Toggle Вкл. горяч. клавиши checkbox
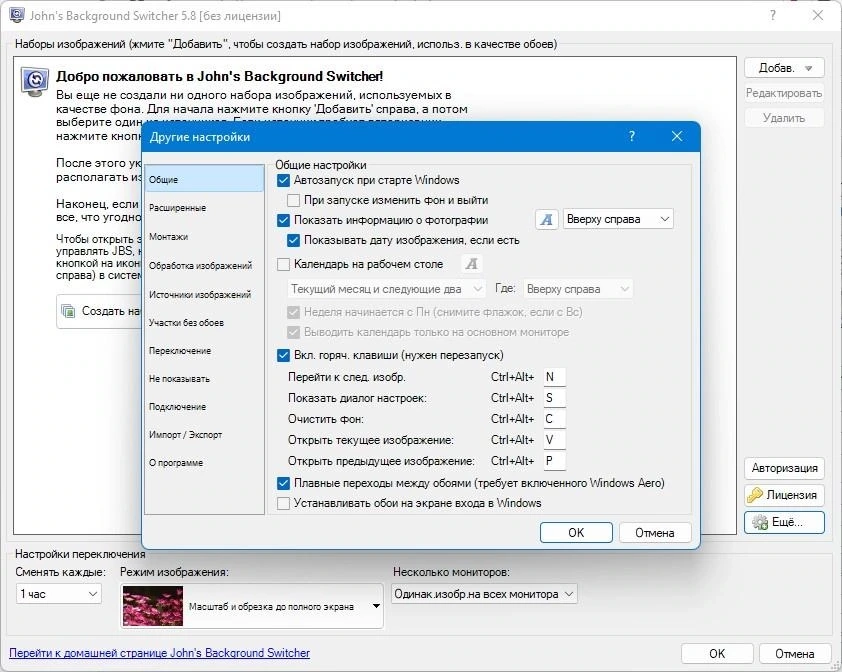Viewport: 842px width, 672px height. pos(283,355)
